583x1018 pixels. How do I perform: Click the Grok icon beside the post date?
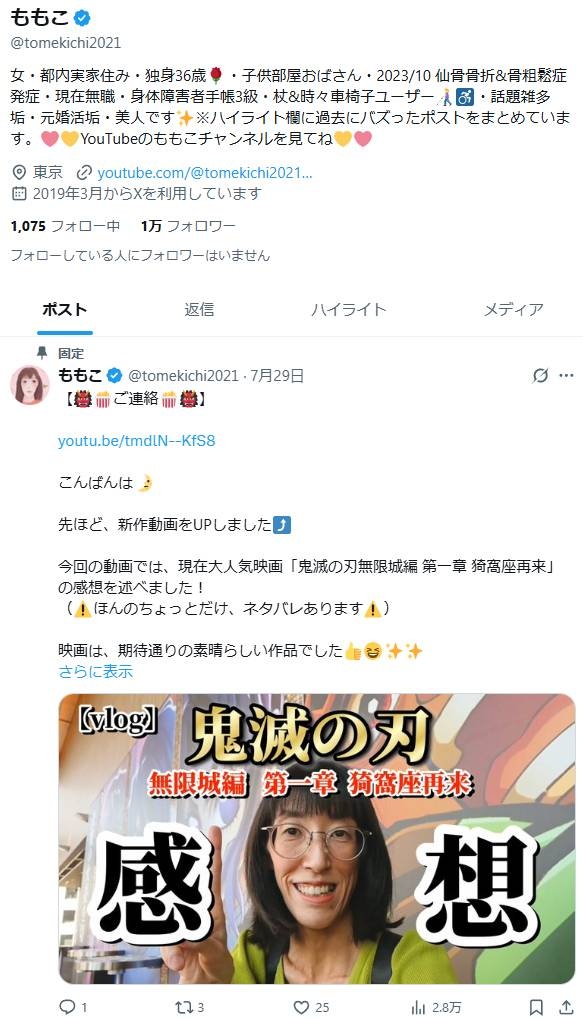coord(540,375)
